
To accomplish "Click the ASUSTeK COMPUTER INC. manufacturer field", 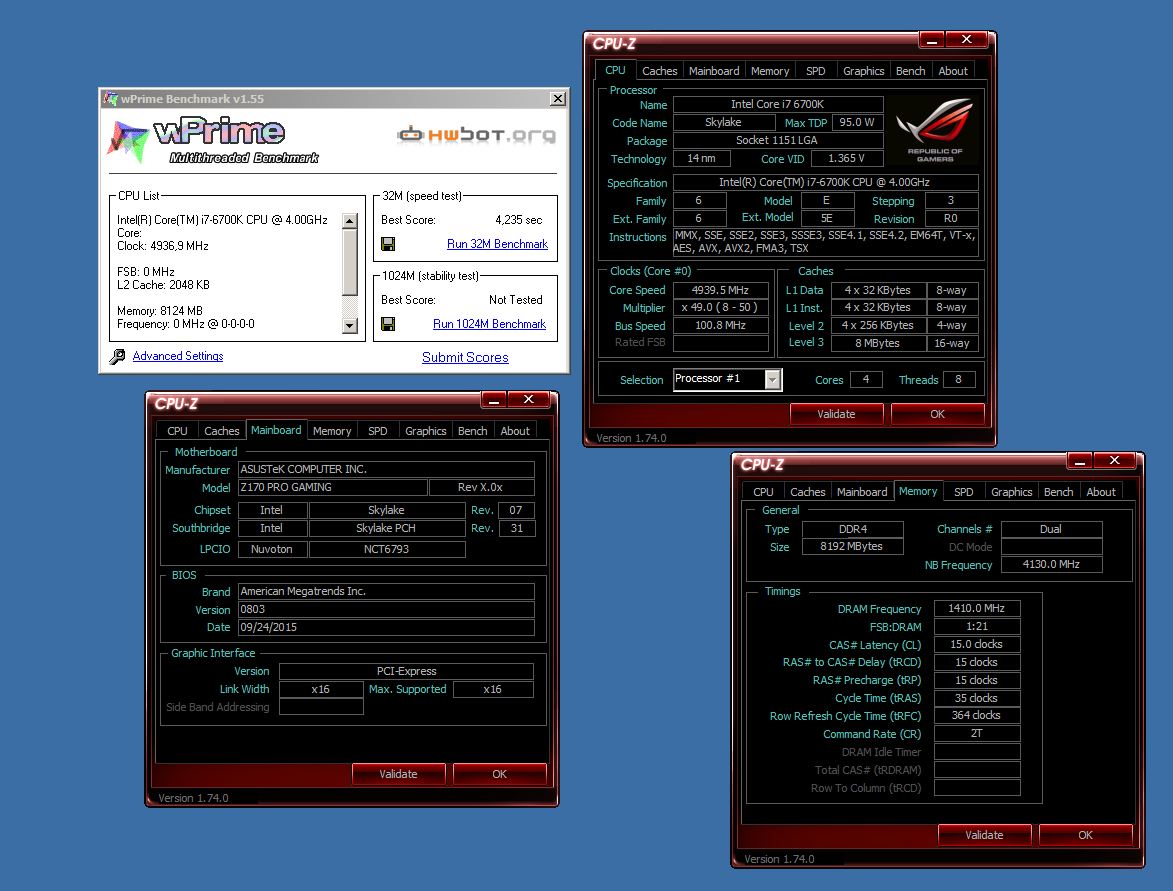I will pyautogui.click(x=386, y=469).
